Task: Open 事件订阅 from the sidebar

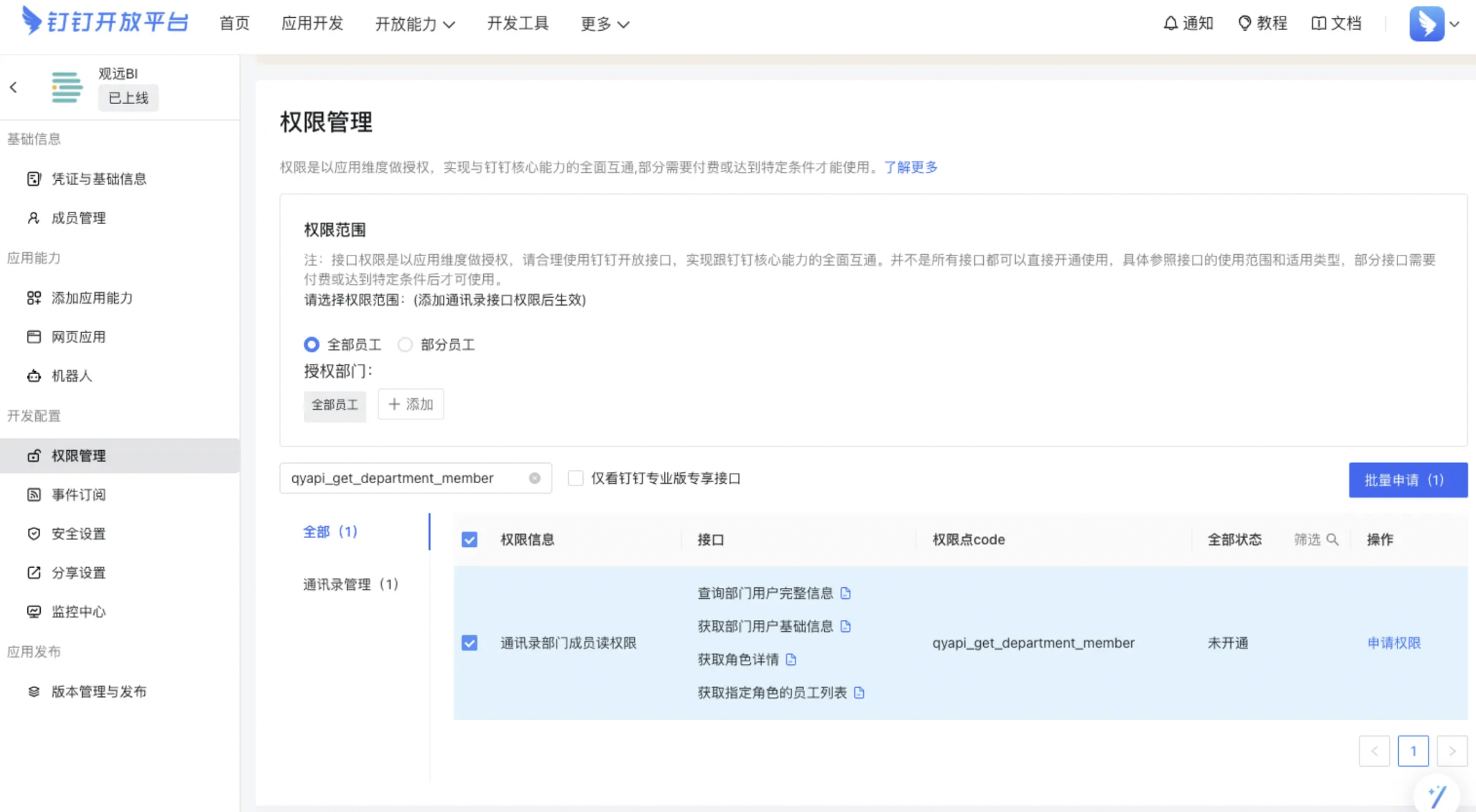Action: coord(119,494)
